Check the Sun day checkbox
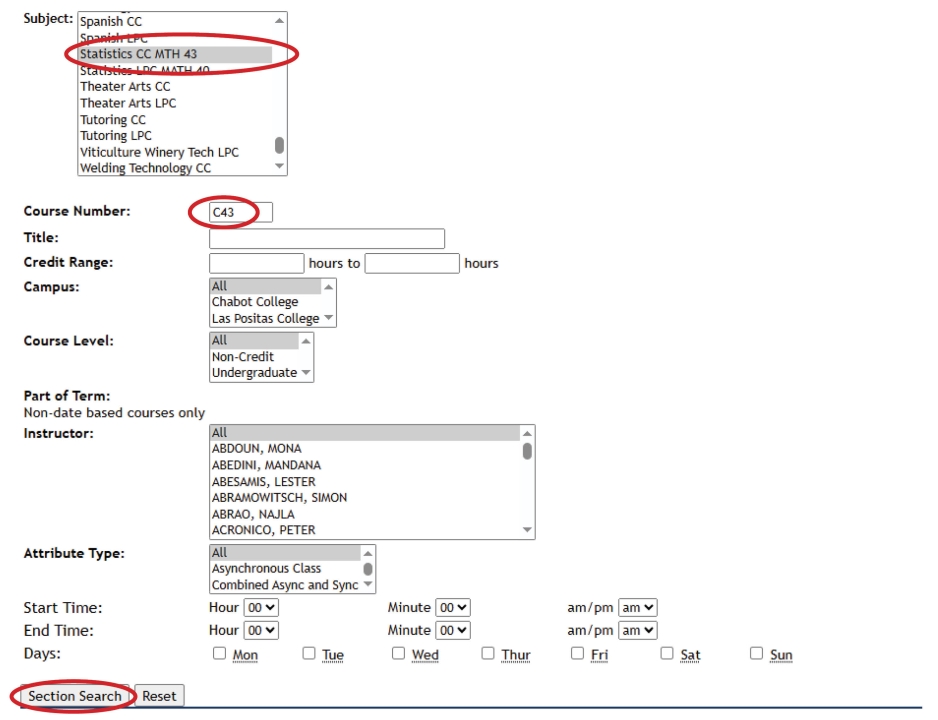 pos(757,654)
